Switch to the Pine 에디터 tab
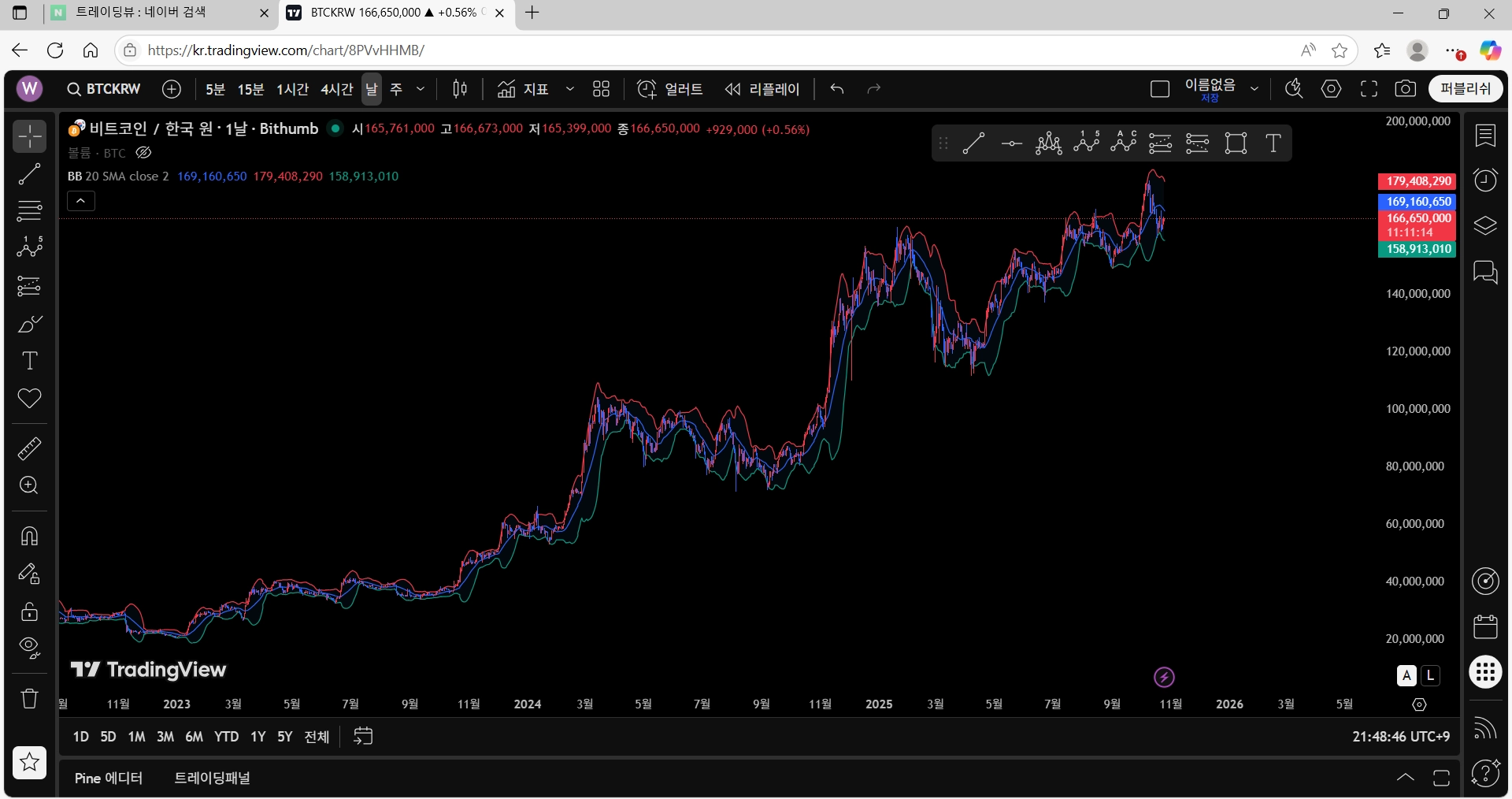Image resolution: width=1512 pixels, height=799 pixels. (109, 778)
